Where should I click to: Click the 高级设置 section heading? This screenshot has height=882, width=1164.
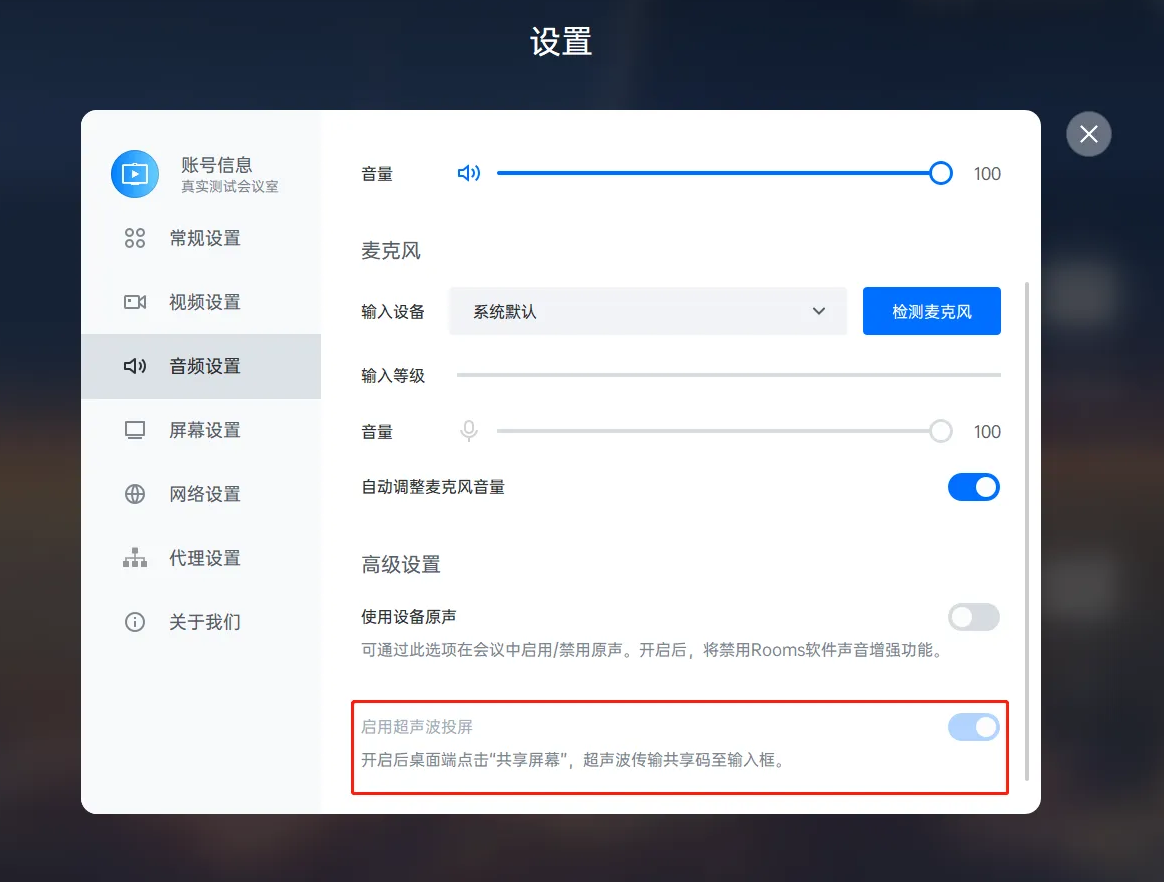pos(401,565)
